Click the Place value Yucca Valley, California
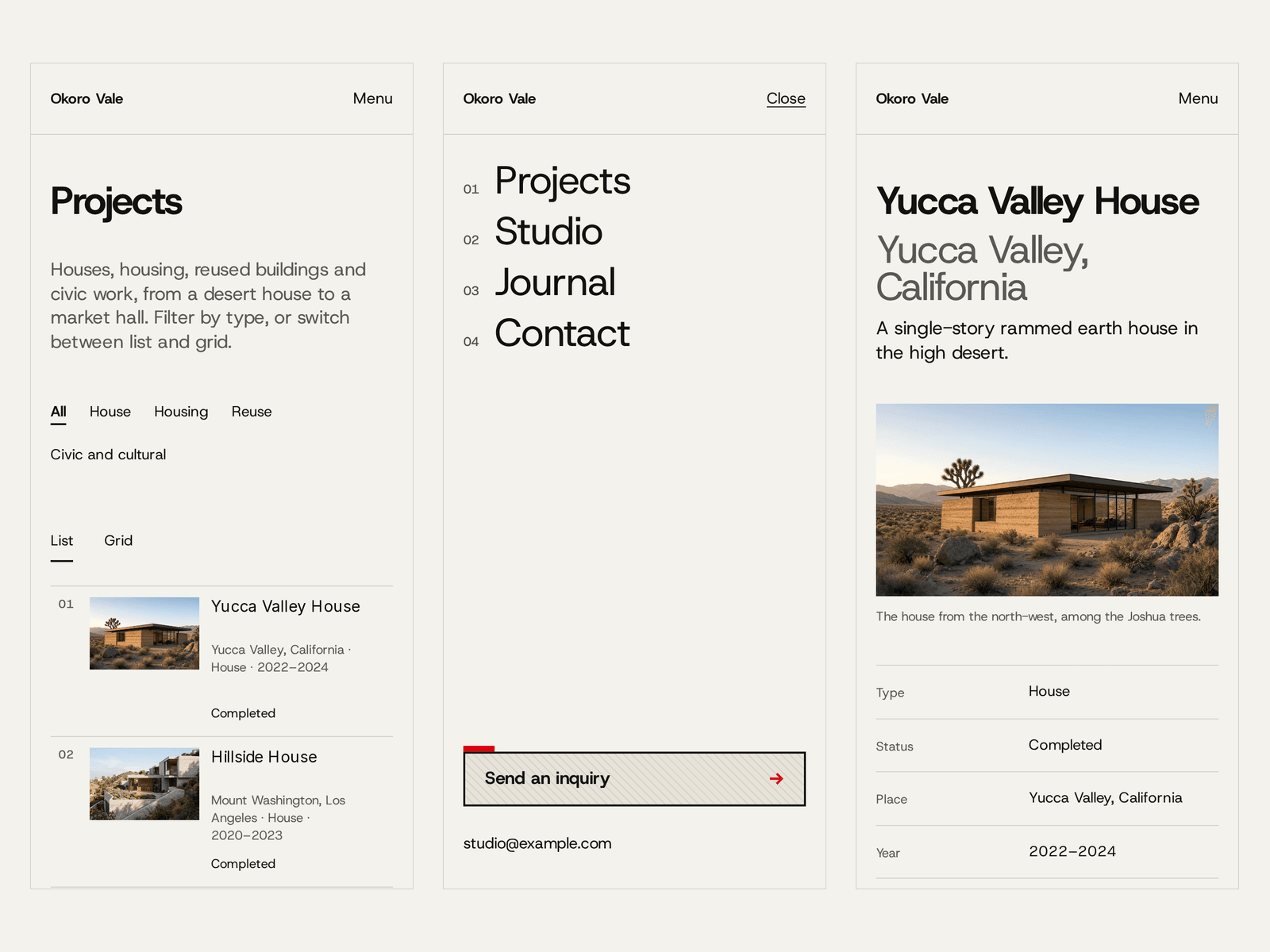Screen dimensions: 1270x952 pyautogui.click(x=1106, y=798)
